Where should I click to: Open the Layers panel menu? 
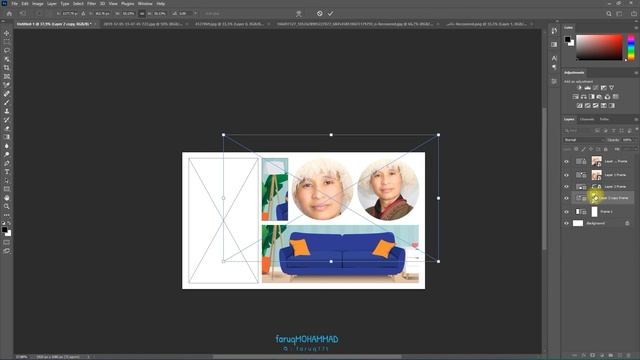pyautogui.click(x=636, y=119)
